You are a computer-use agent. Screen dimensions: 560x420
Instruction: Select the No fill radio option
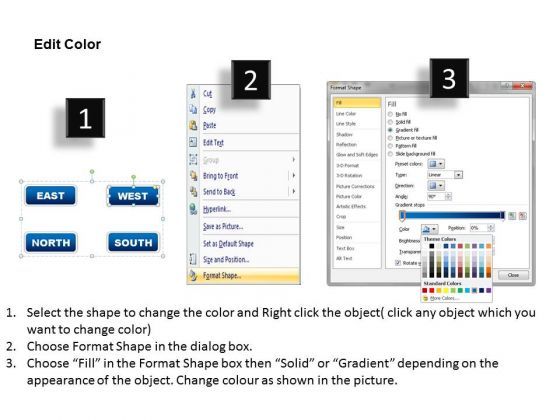click(x=390, y=114)
